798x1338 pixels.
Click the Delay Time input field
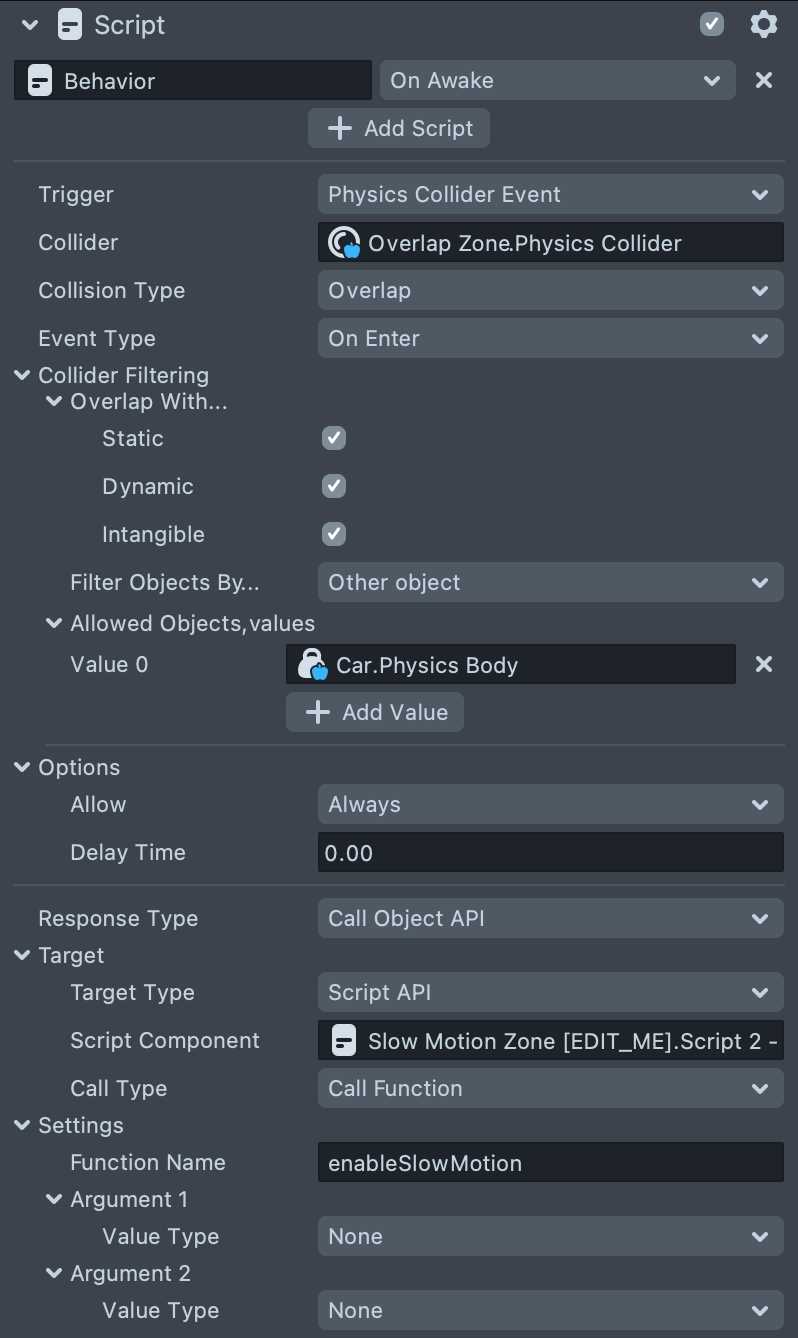[550, 853]
